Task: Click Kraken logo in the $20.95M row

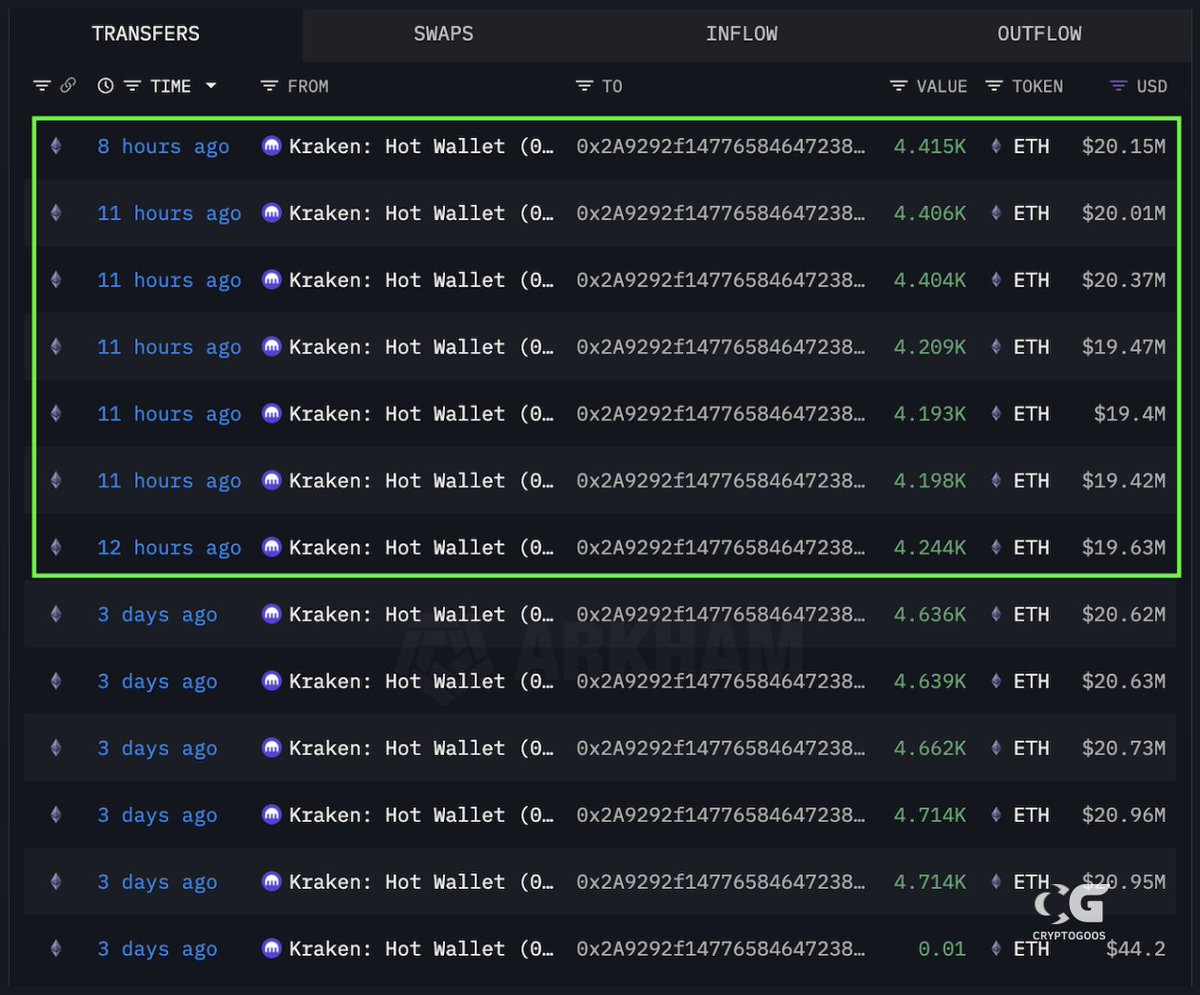Action: [x=272, y=882]
